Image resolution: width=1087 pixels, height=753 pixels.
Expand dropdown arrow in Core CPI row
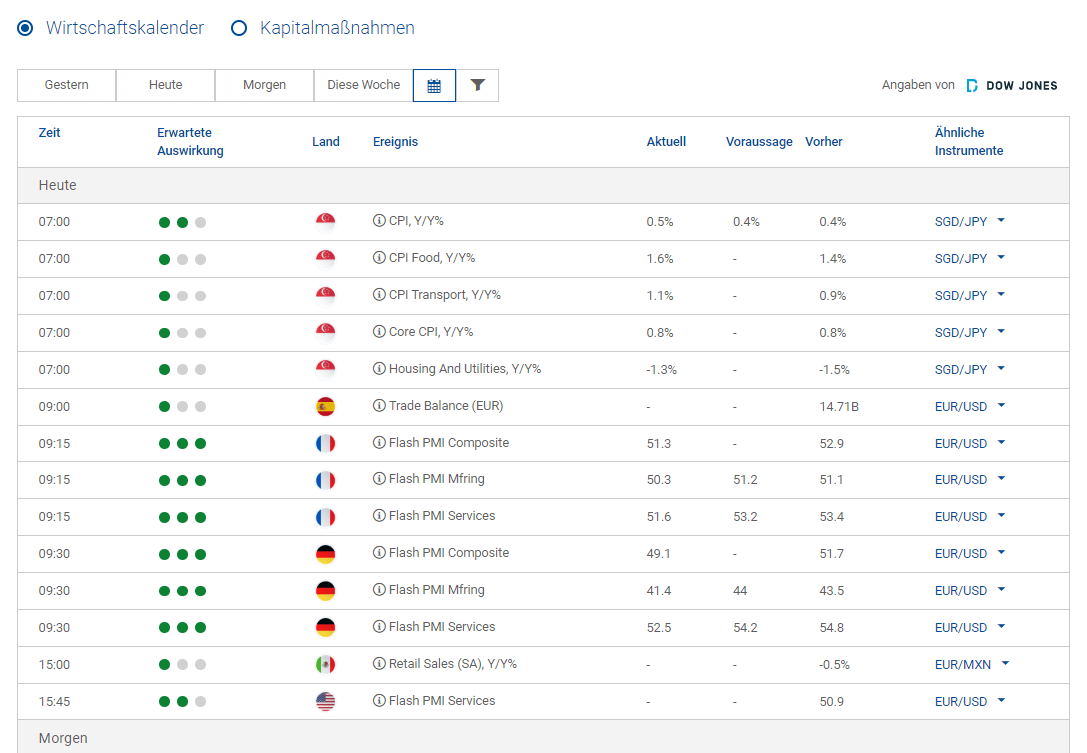pos(1001,331)
